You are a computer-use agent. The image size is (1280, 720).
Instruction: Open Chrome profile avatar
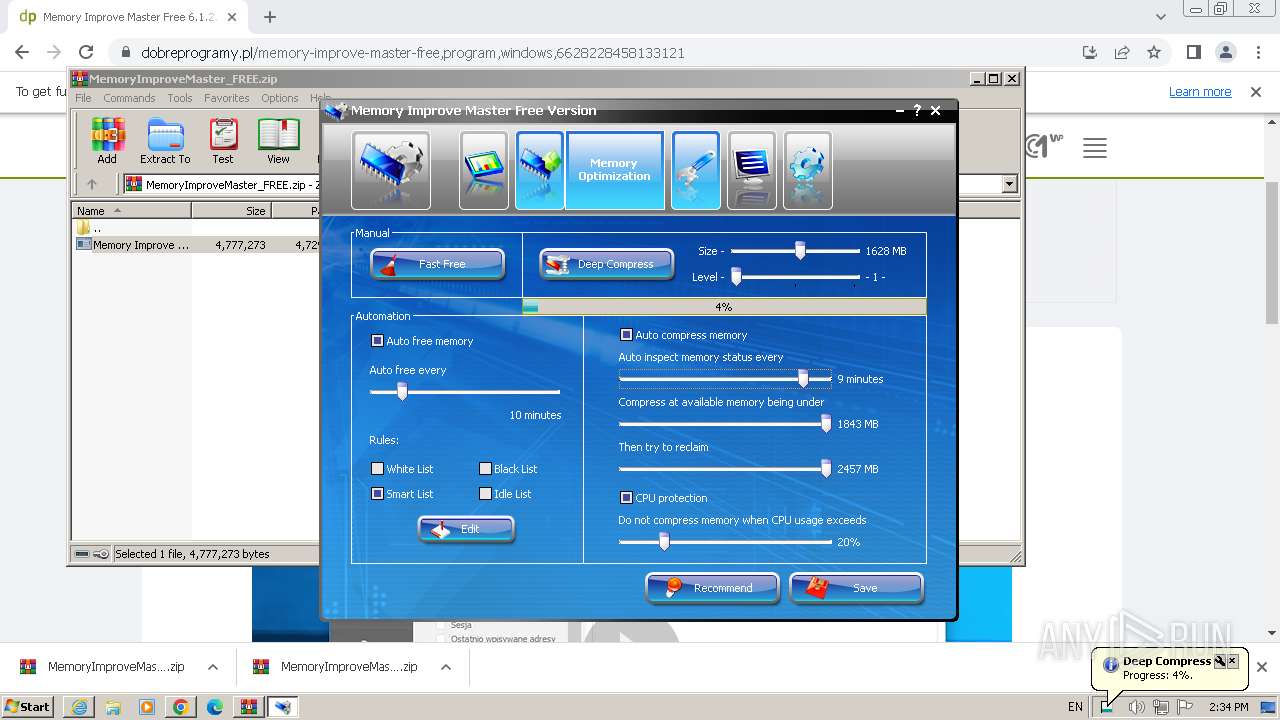point(1225,53)
